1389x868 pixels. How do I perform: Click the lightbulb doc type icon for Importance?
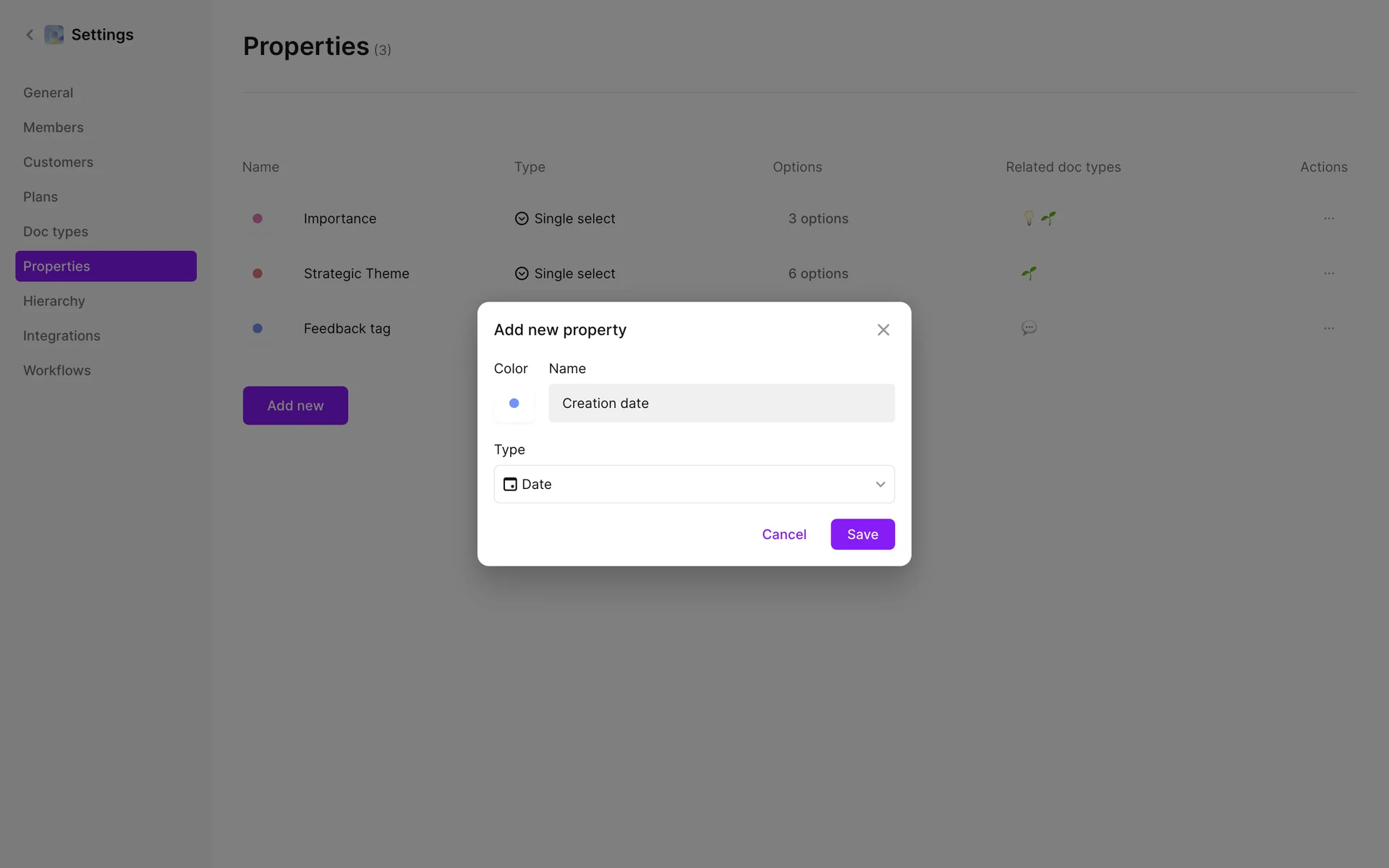1029,218
